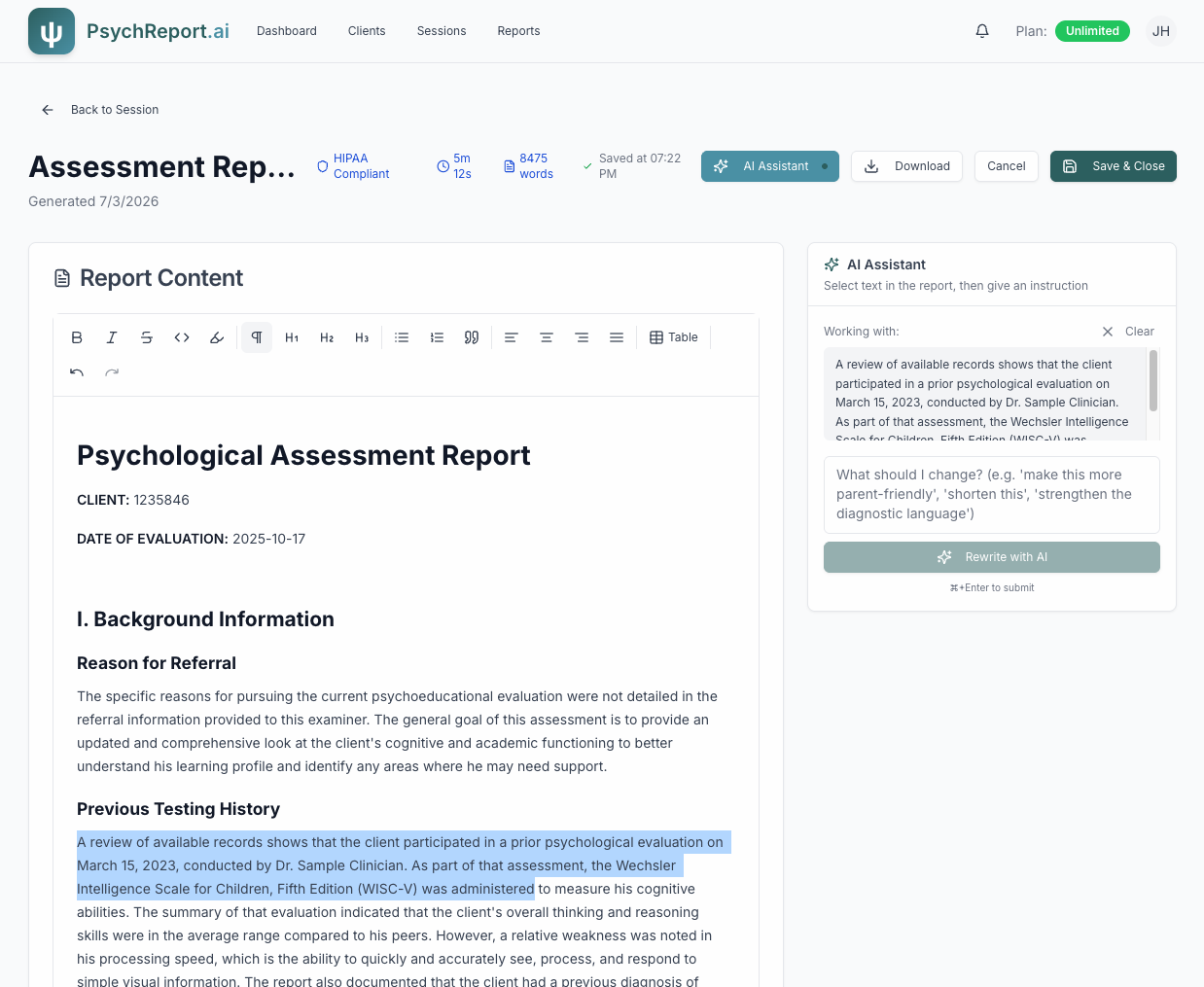1204x987 pixels.
Task: Click the HIPAA Compliant badge
Action: click(353, 166)
